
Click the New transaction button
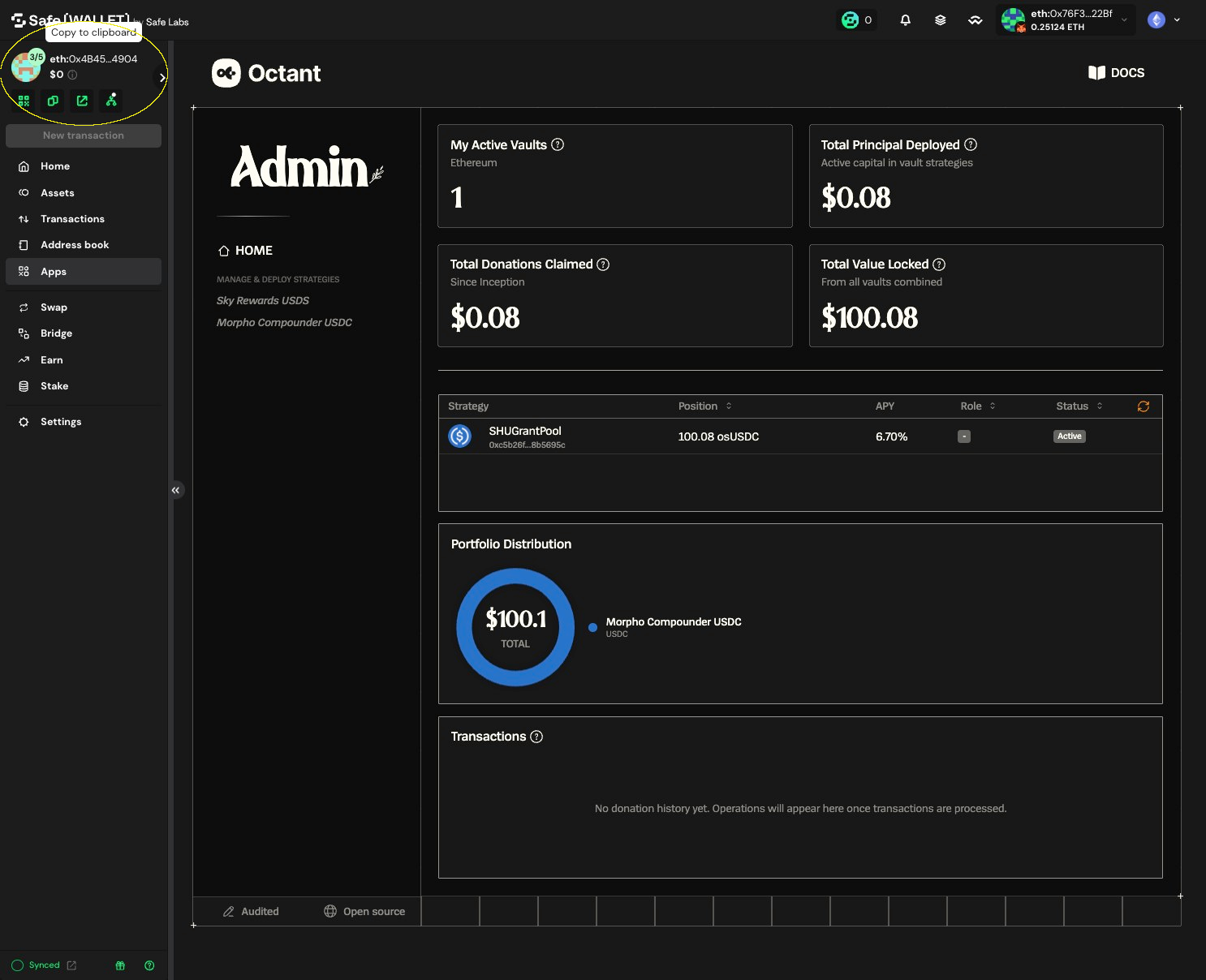click(84, 135)
